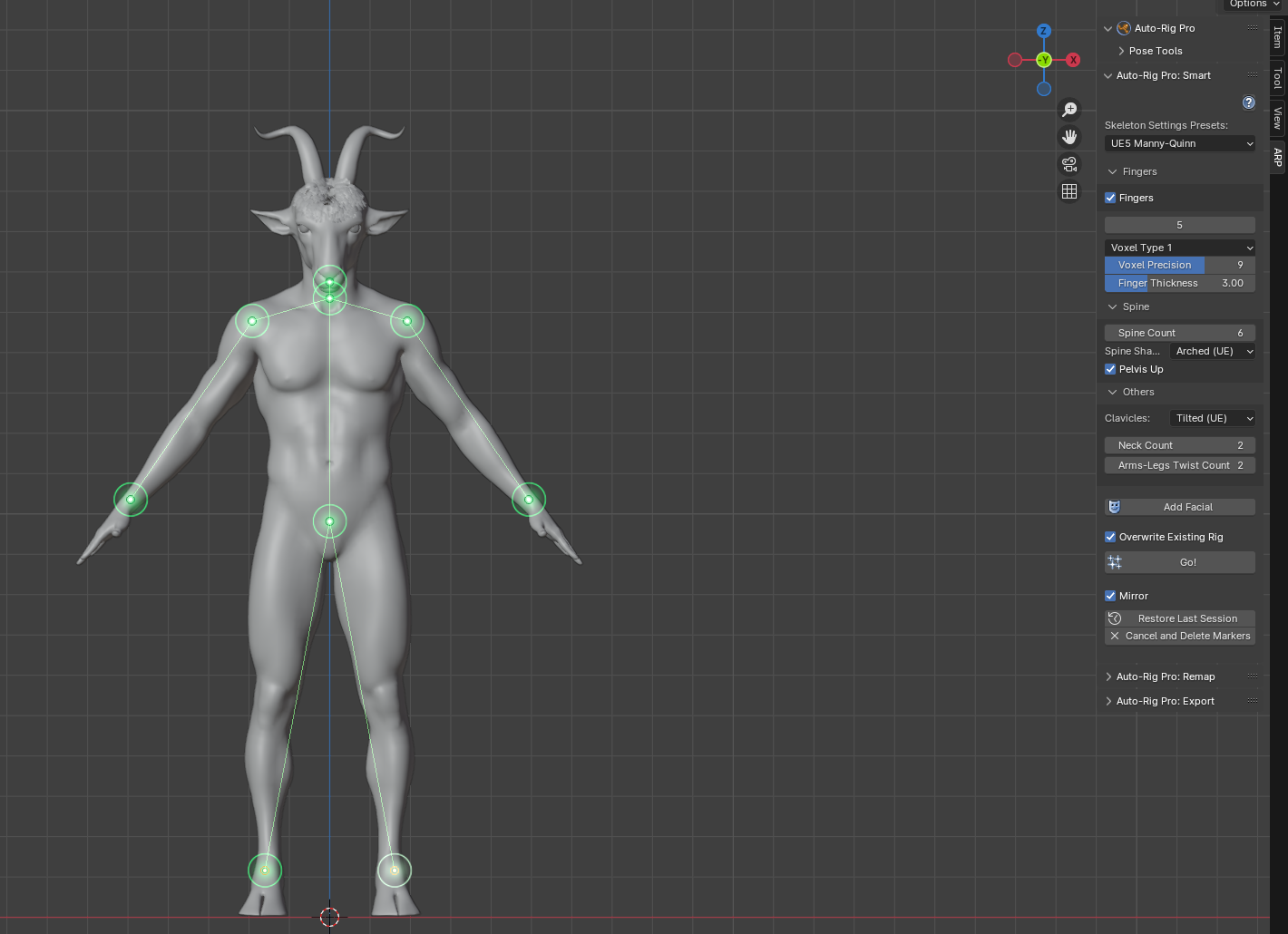Screen dimensions: 1288x934
Task: Switch to the Item sidebar tab
Action: coord(1277,36)
